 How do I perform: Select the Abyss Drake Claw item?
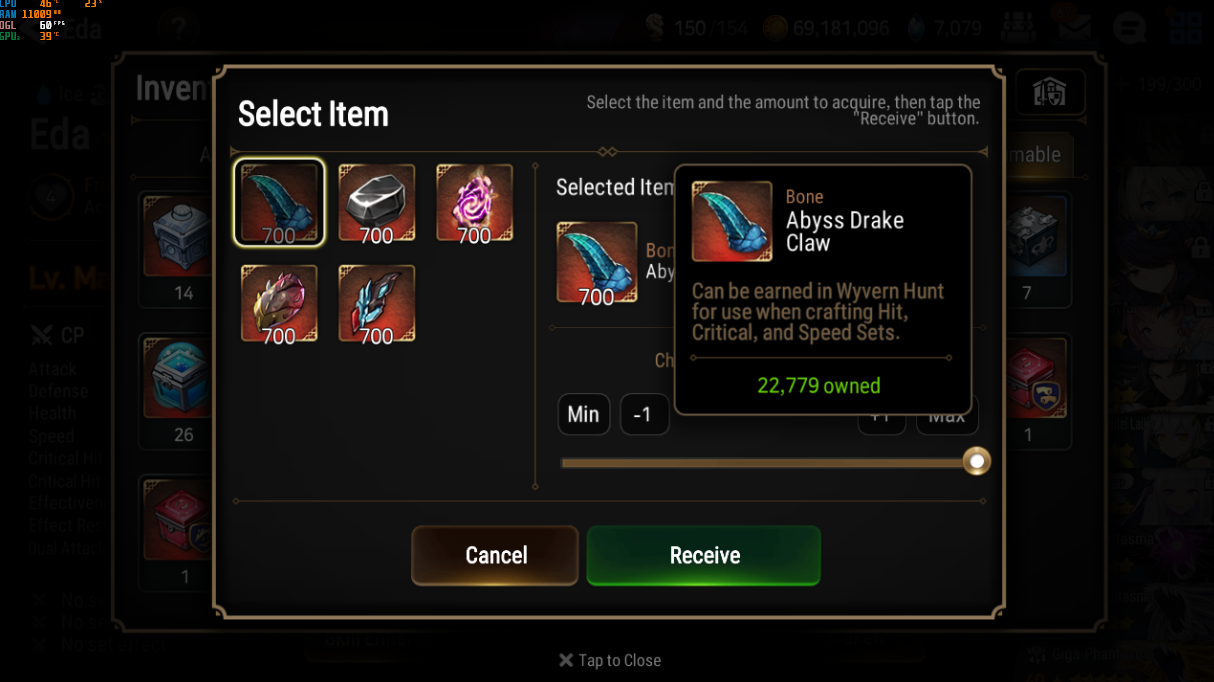(279, 203)
